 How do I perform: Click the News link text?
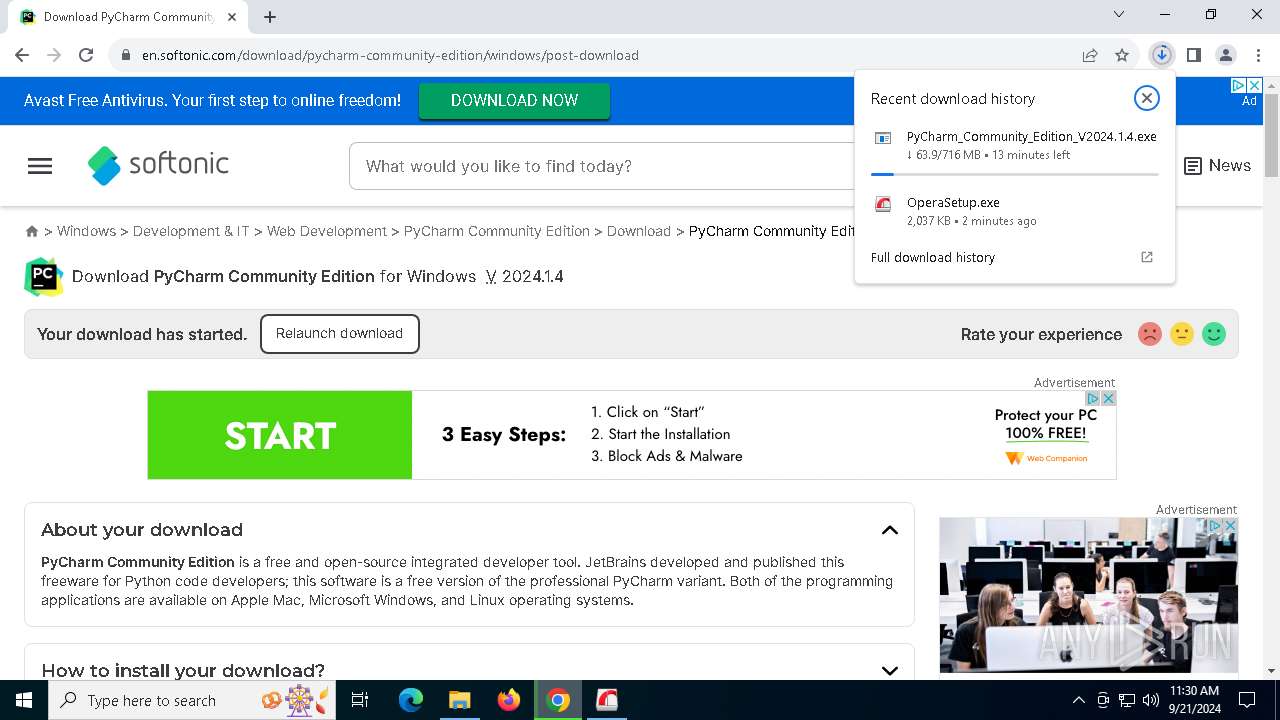(x=1229, y=166)
